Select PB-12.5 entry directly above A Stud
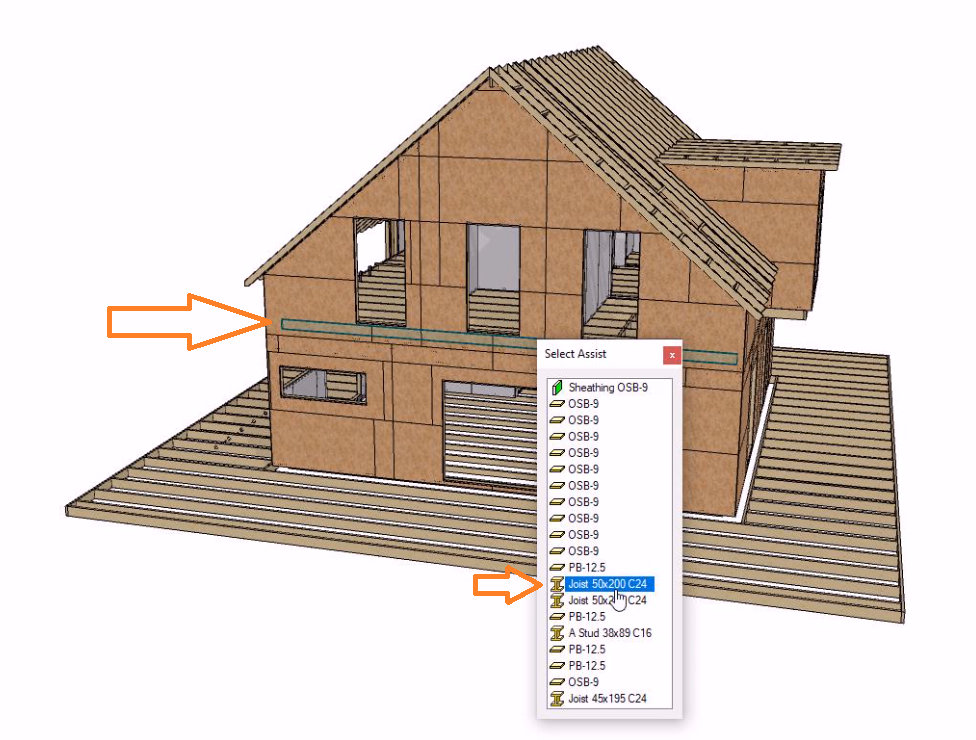The width and height of the screenshot is (976, 740). pos(588,617)
